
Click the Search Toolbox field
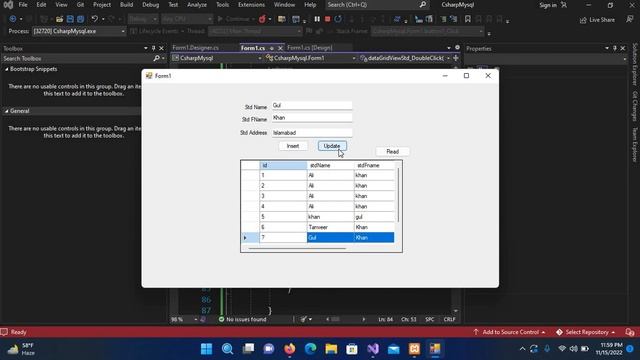click(77, 59)
